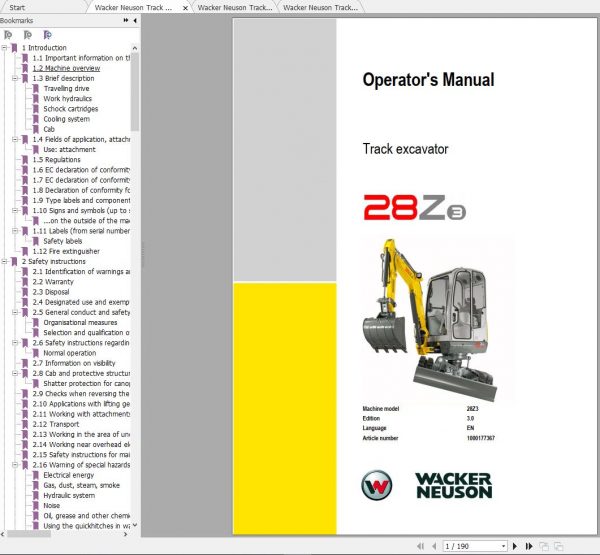Click bookmark icon beside 2.14 Working near overhead
600x555 pixels.
point(25,445)
